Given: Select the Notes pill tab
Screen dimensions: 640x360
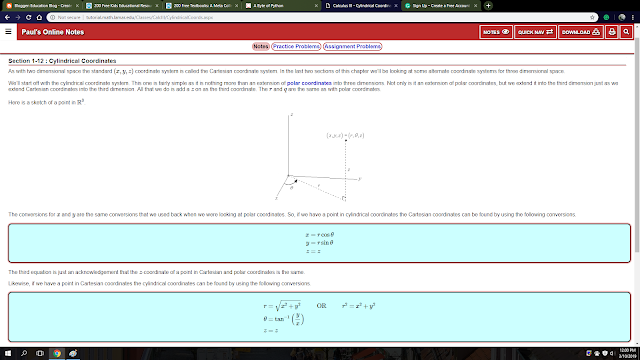Looking at the screenshot, I should (x=260, y=47).
